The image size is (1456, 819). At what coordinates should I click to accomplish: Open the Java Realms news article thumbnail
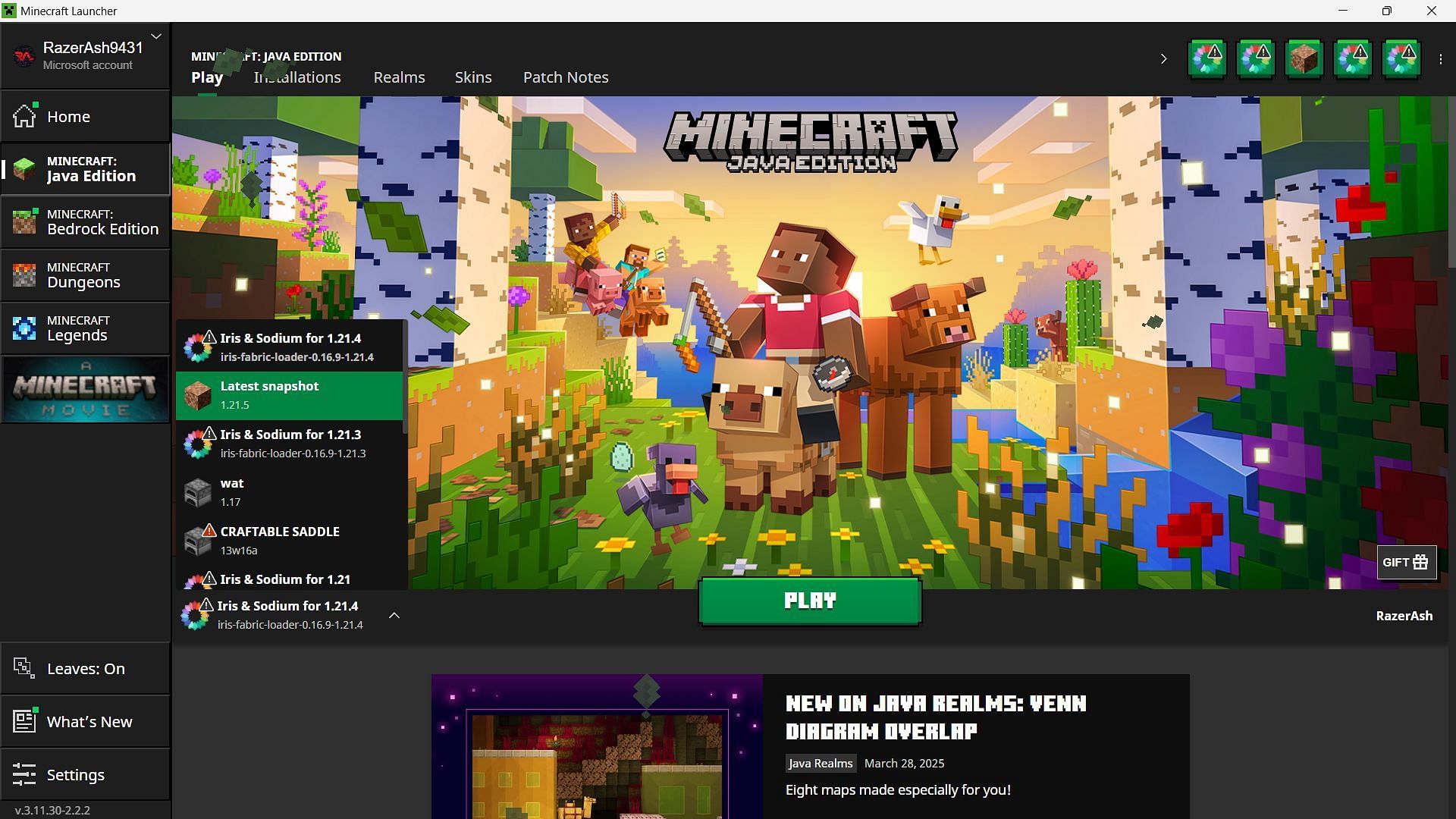coord(597,746)
